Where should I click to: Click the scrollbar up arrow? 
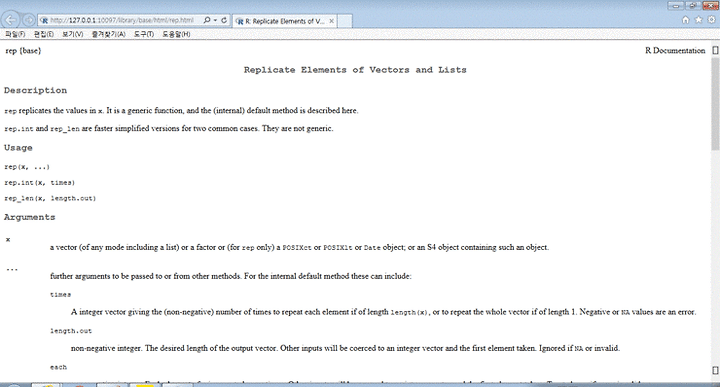(x=715, y=50)
